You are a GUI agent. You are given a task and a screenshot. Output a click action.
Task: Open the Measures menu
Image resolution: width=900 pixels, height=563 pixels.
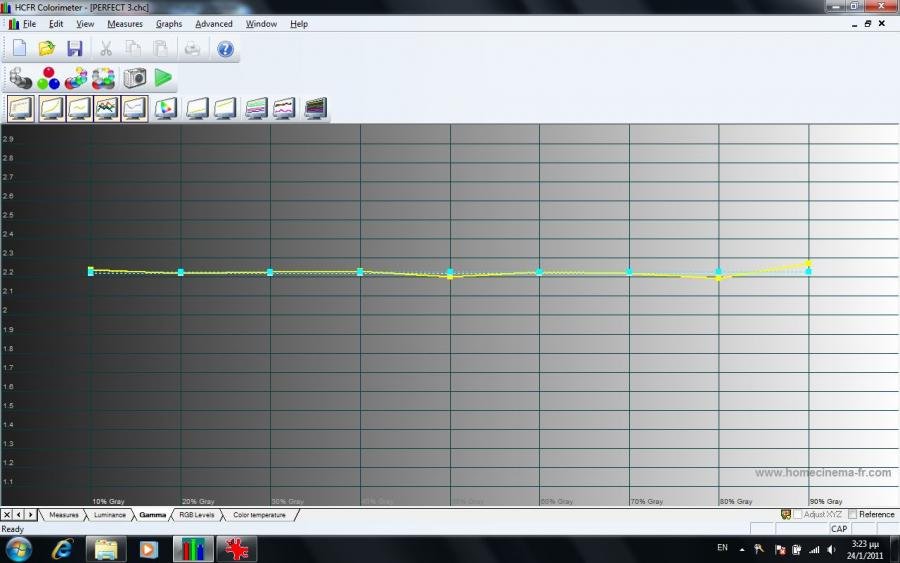point(125,24)
